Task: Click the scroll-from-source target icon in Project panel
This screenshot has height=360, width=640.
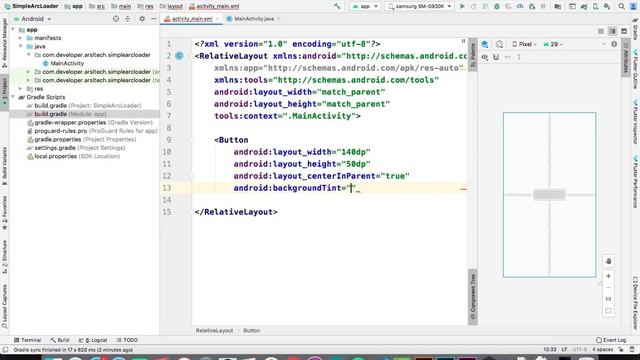Action: coord(116,19)
